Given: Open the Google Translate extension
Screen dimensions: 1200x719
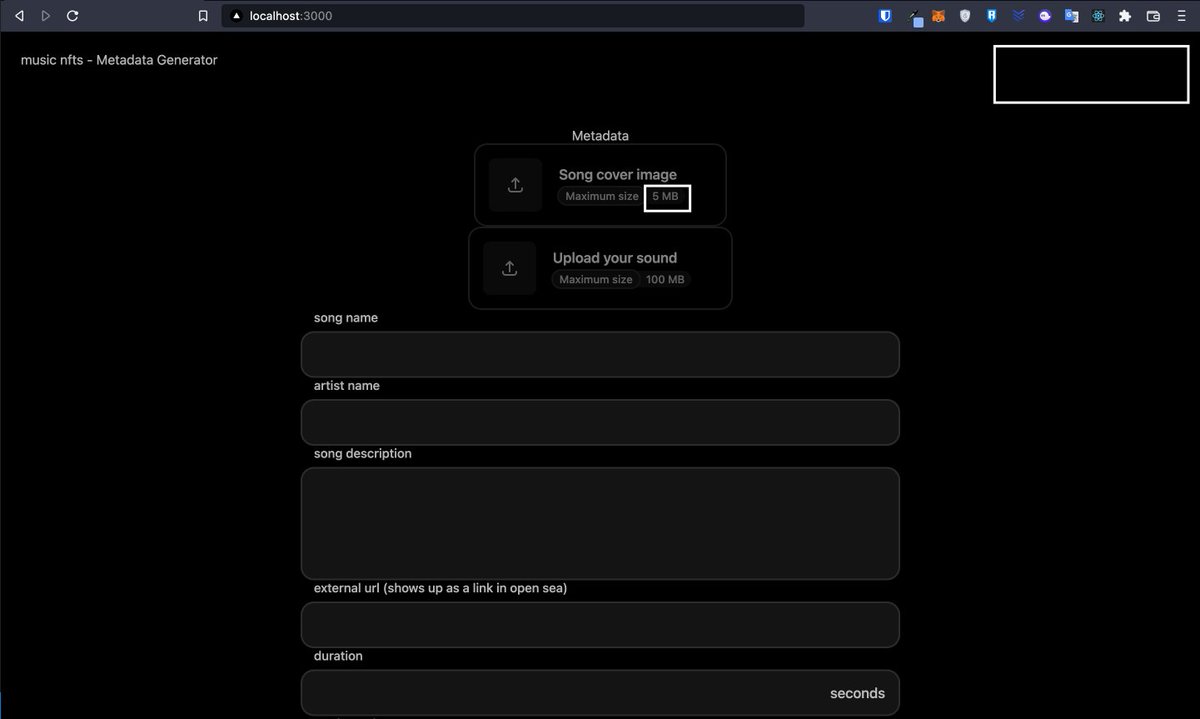Looking at the screenshot, I should 1071,16.
